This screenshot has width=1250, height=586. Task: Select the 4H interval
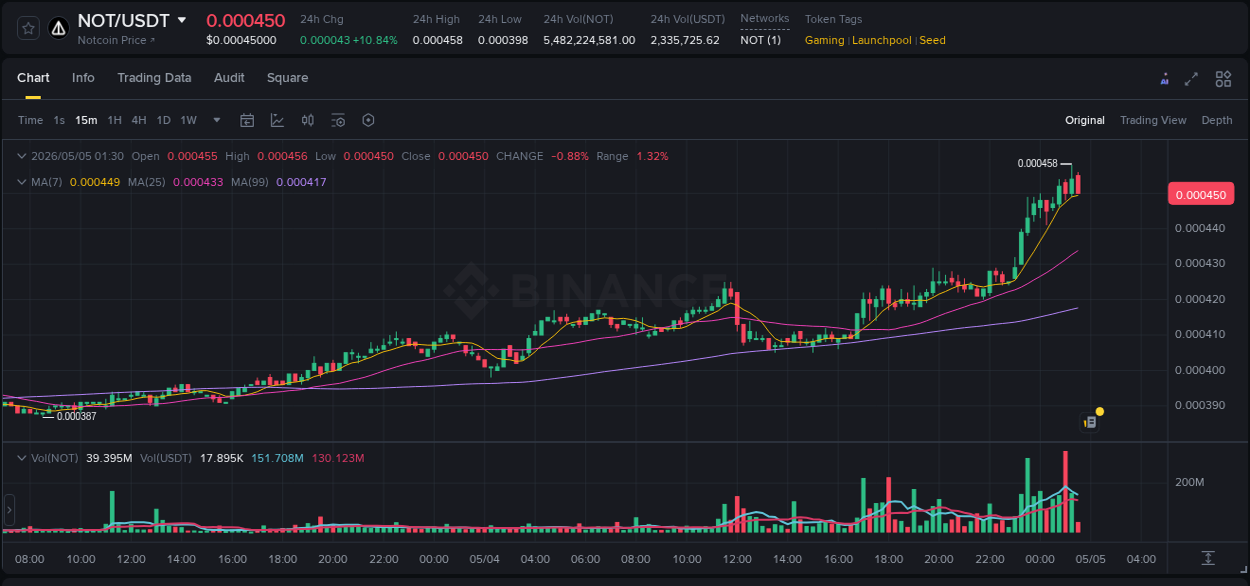click(x=139, y=120)
